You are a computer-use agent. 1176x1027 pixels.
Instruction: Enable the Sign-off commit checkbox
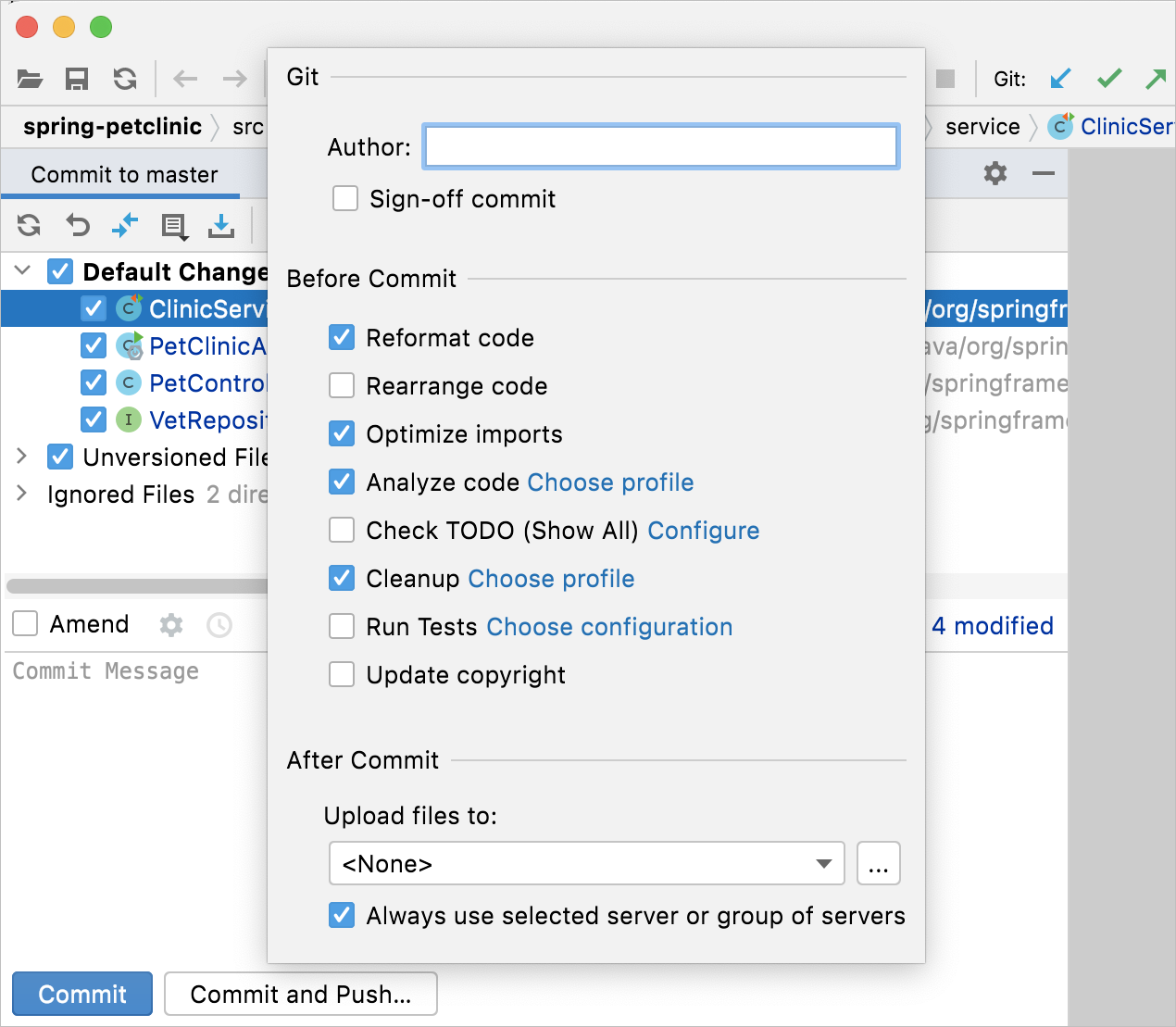(345, 198)
